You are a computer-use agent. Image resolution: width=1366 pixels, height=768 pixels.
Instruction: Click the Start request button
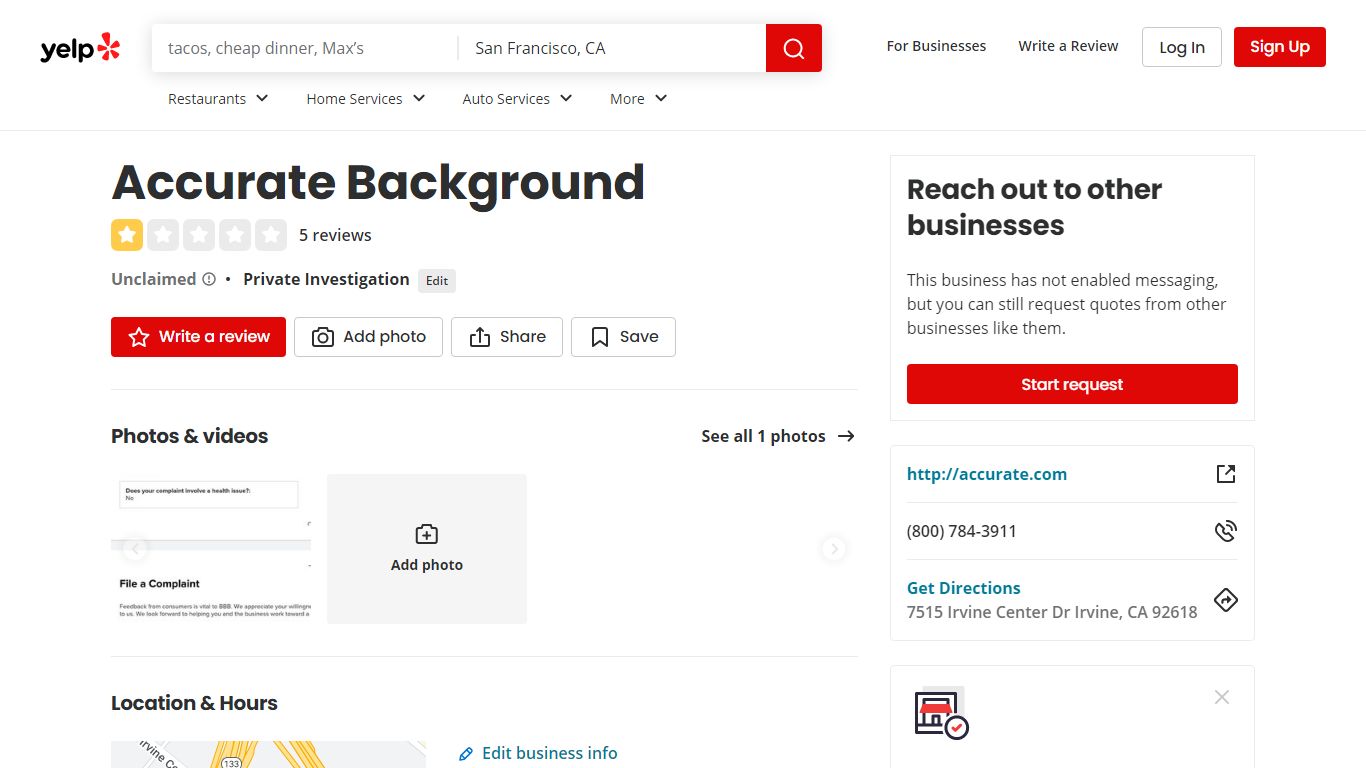1072,384
